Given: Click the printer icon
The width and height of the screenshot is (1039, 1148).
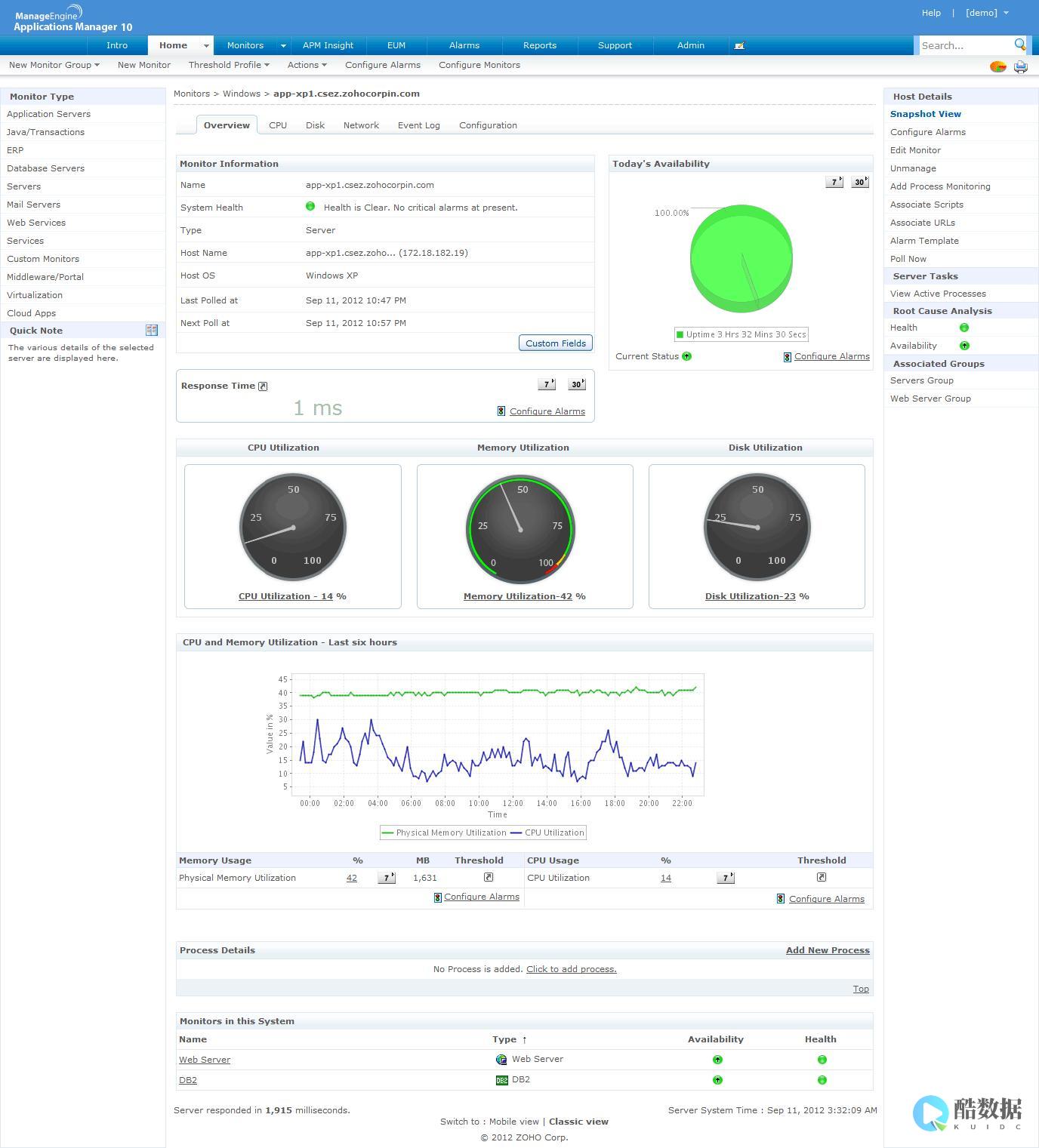Looking at the screenshot, I should pyautogui.click(x=1021, y=66).
